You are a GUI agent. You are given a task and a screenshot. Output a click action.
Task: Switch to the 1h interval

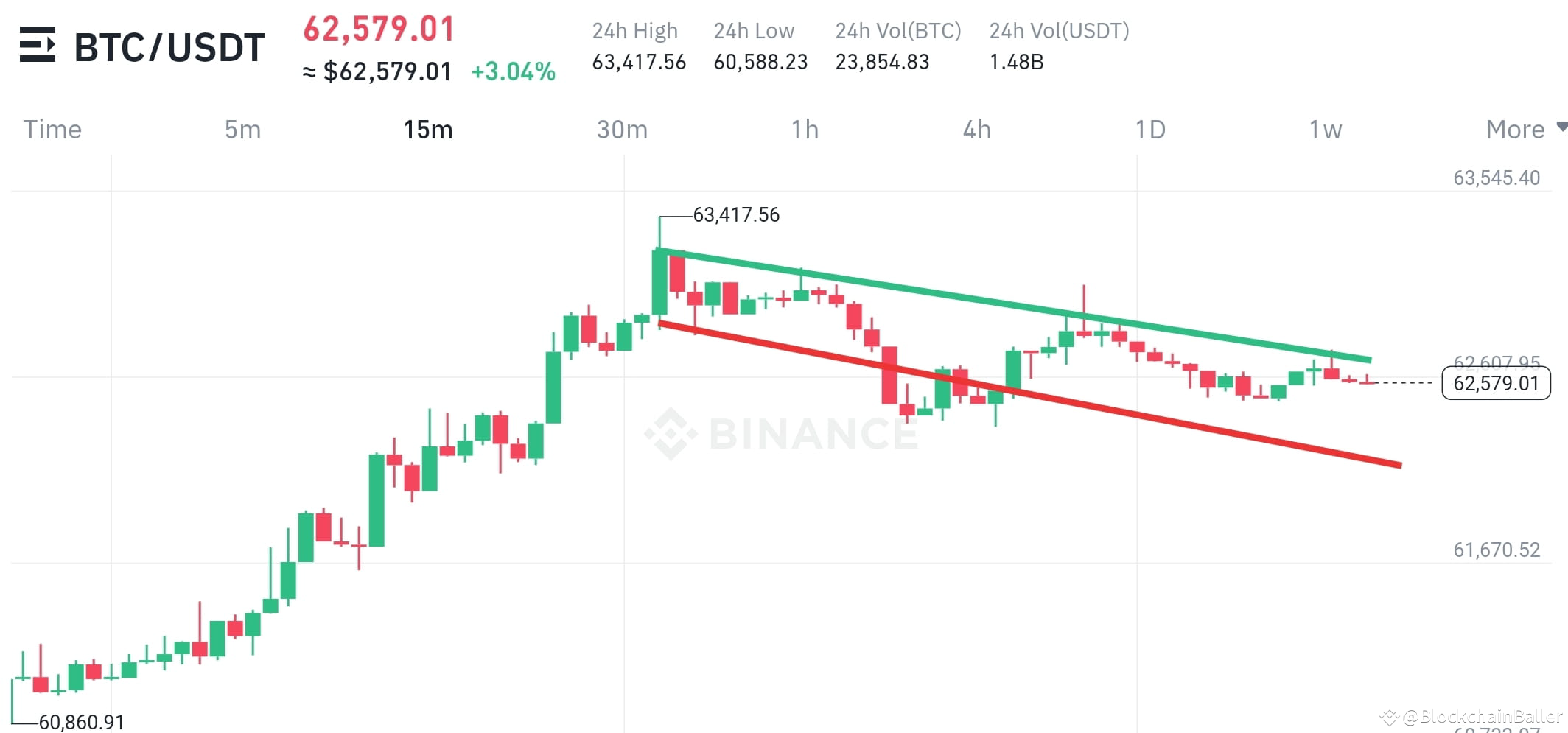(805, 129)
